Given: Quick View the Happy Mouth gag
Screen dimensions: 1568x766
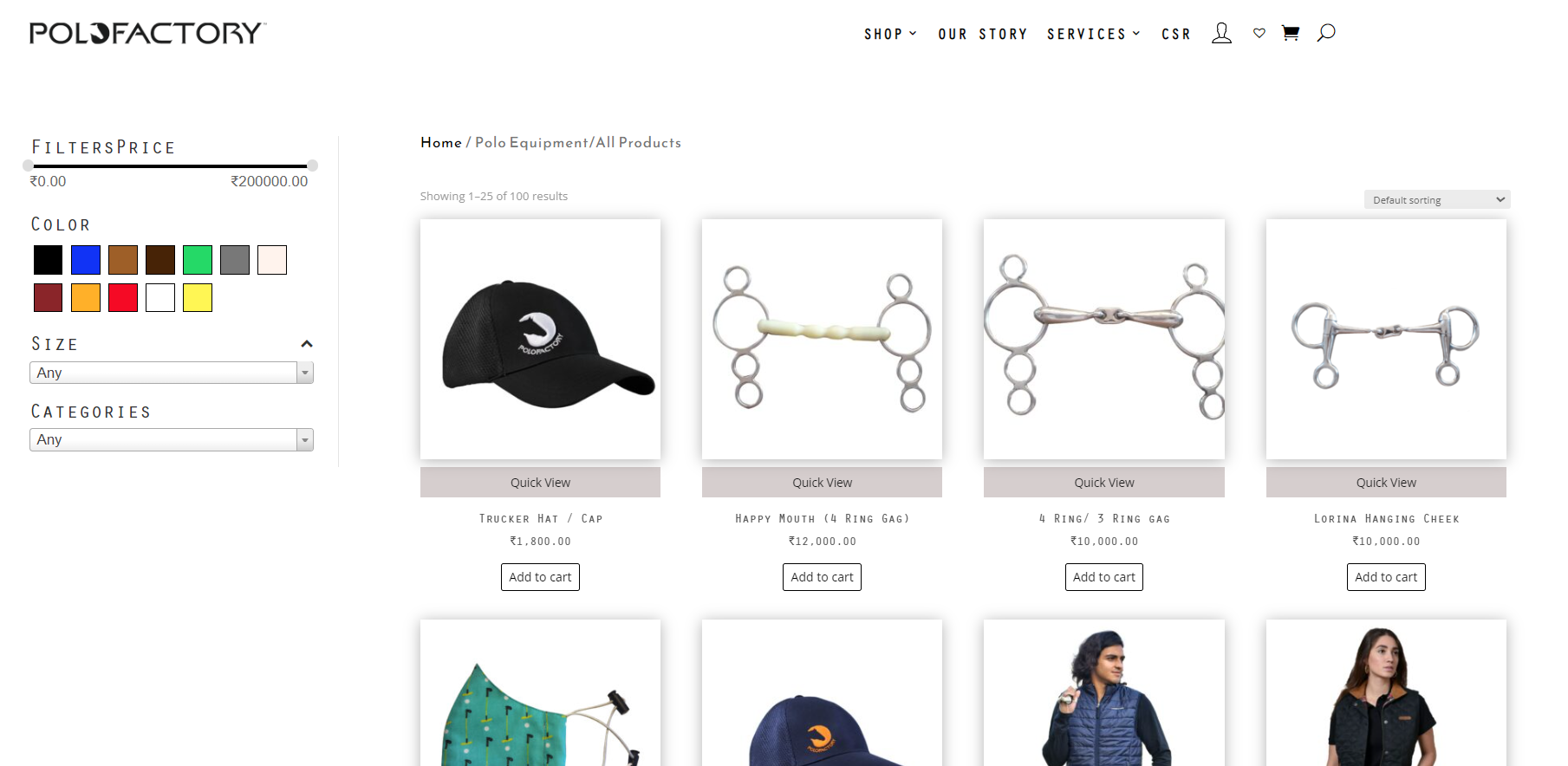Looking at the screenshot, I should pos(822,483).
